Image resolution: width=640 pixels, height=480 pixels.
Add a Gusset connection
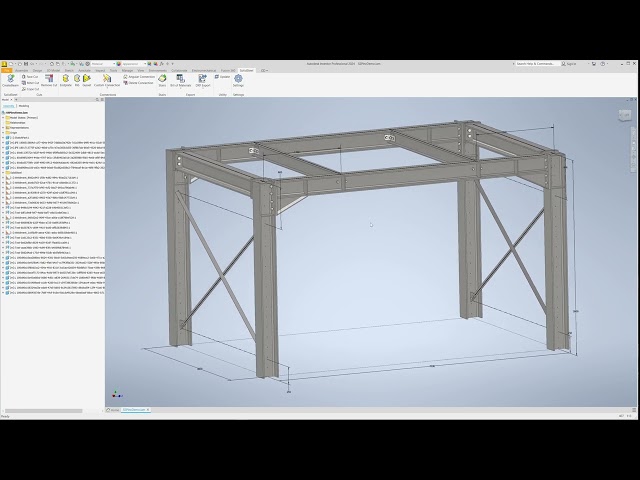(x=87, y=80)
